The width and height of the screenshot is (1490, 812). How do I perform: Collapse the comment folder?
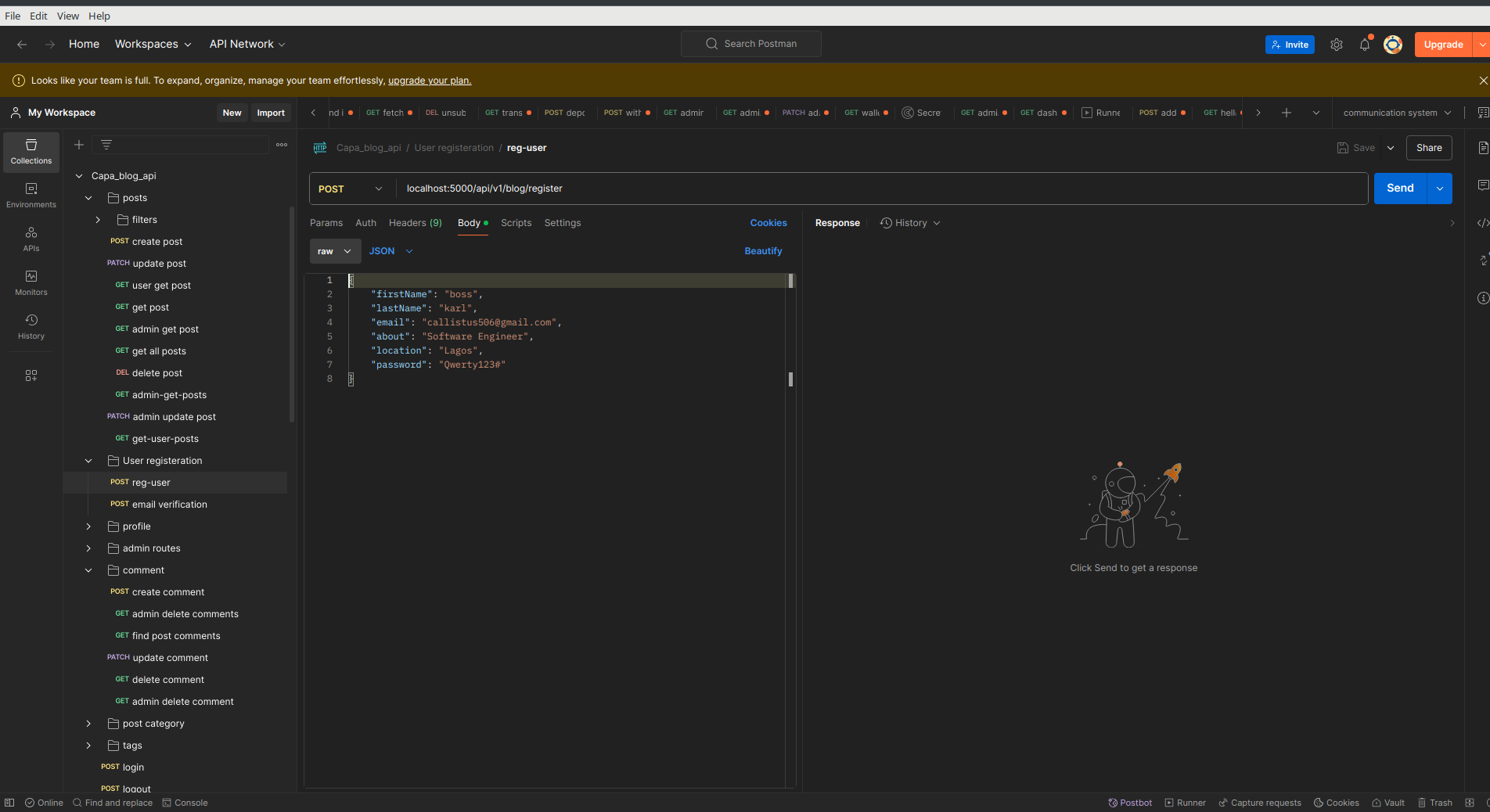88,570
